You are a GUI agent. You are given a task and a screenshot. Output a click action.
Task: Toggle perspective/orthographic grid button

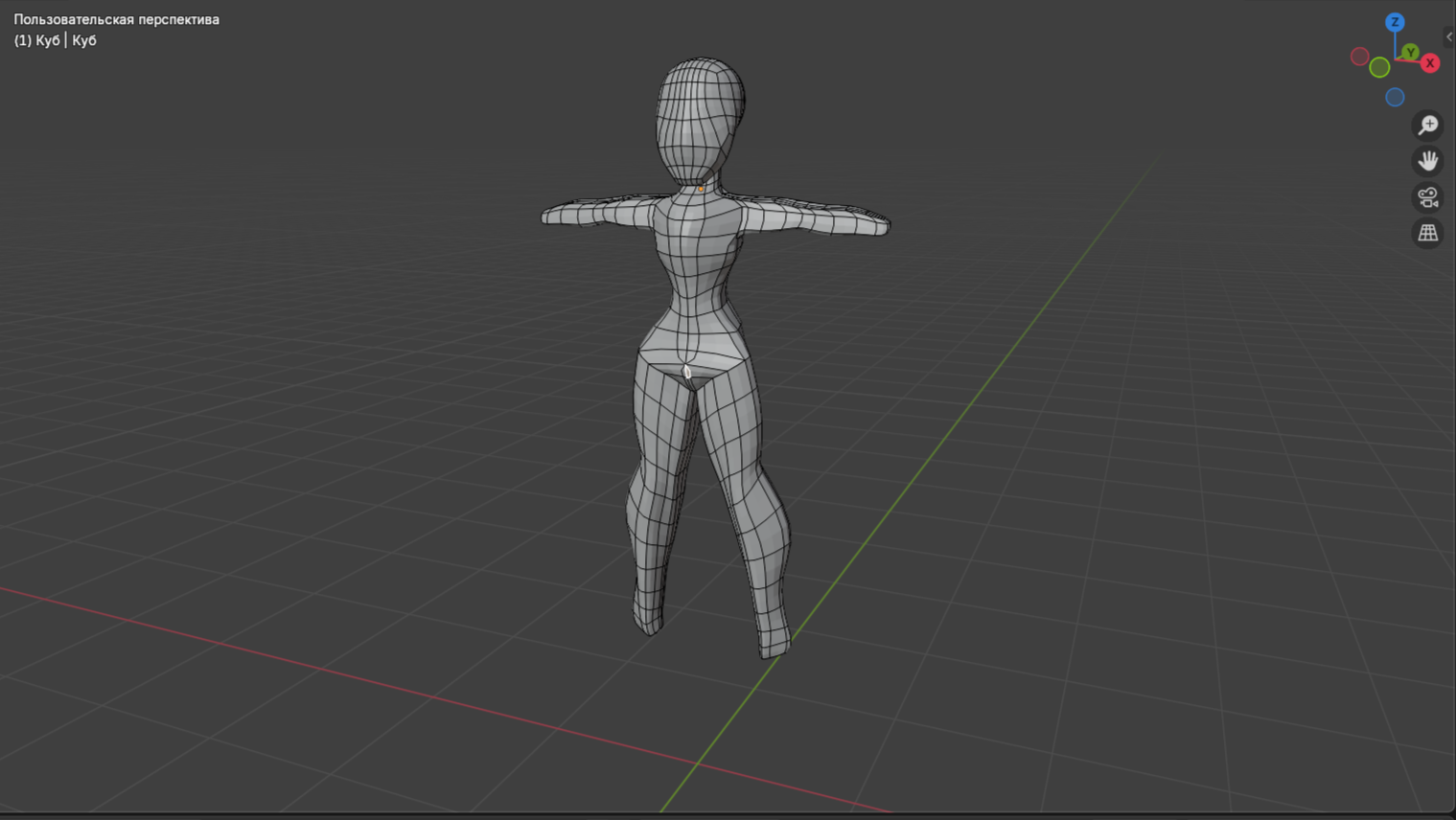[x=1427, y=233]
